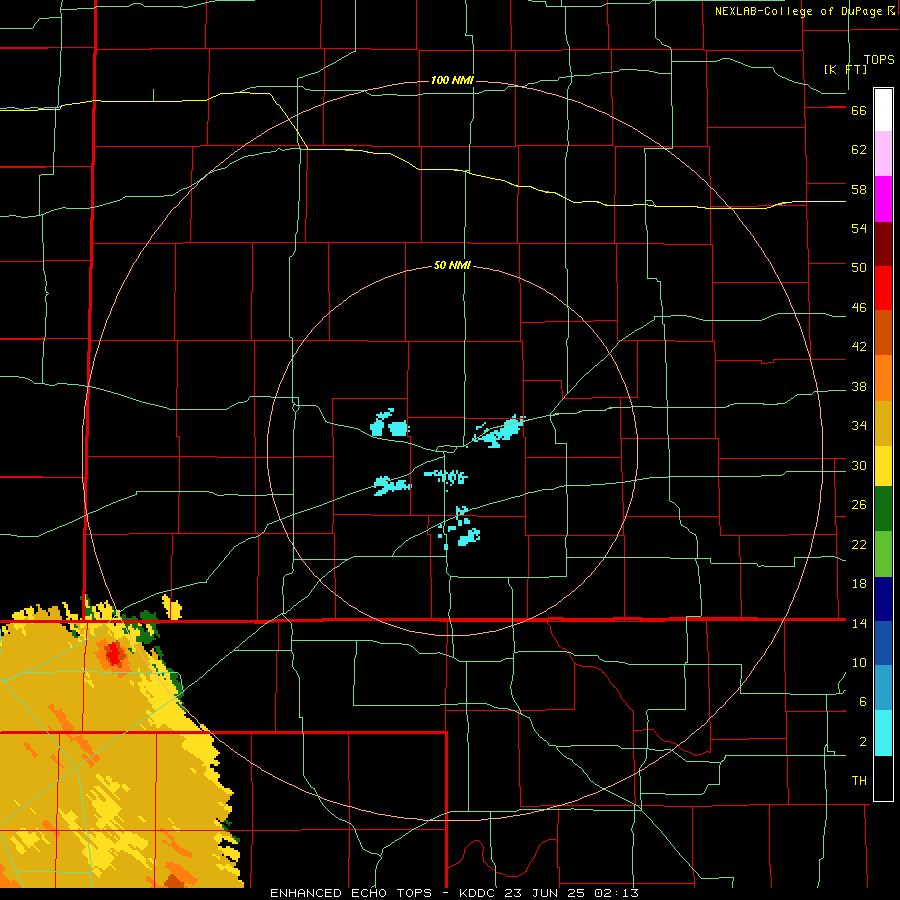Image resolution: width=900 pixels, height=900 pixels.
Task: Click legend value 10
Action: pos(859,663)
